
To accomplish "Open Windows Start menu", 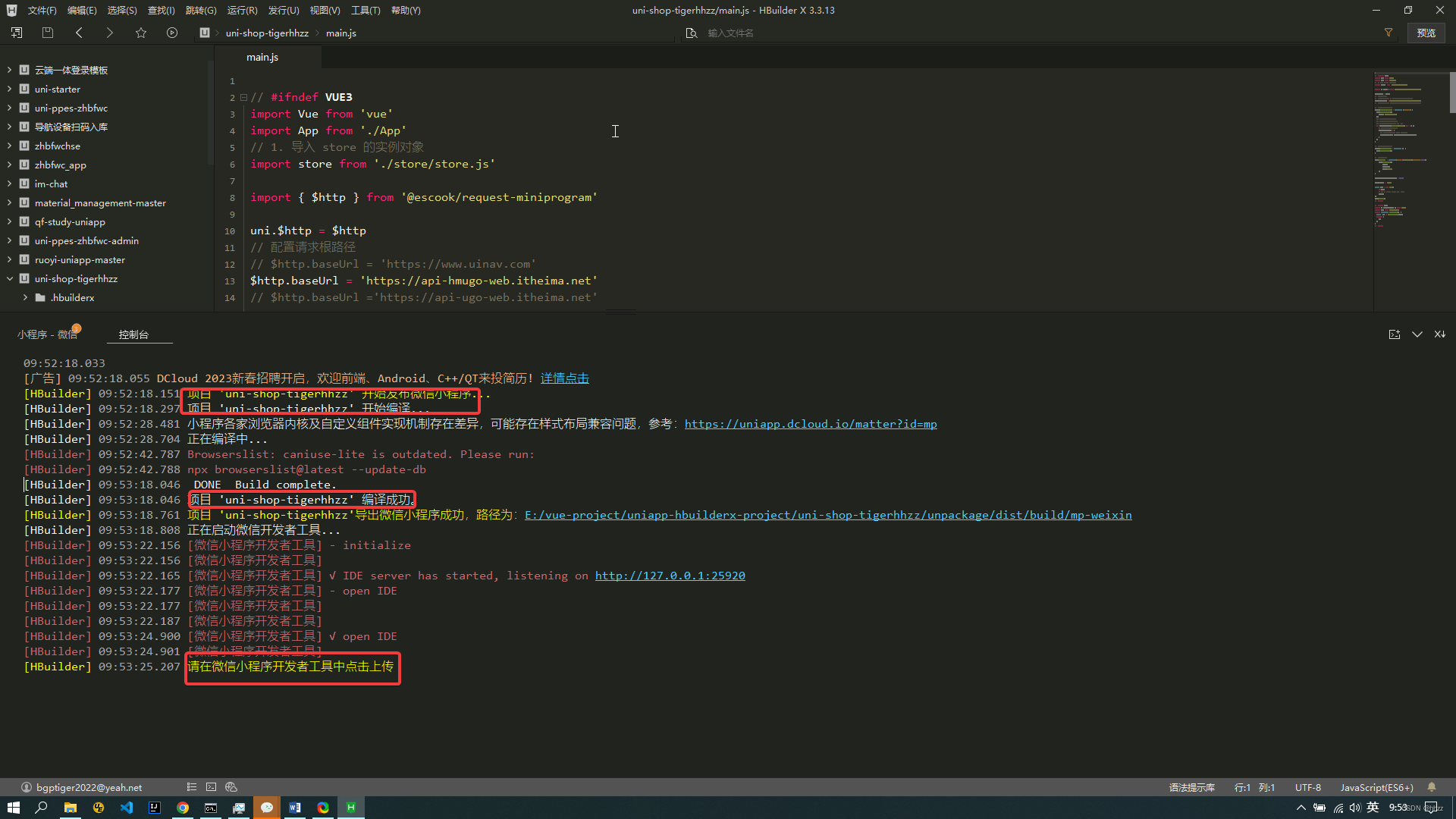I will click(x=13, y=808).
